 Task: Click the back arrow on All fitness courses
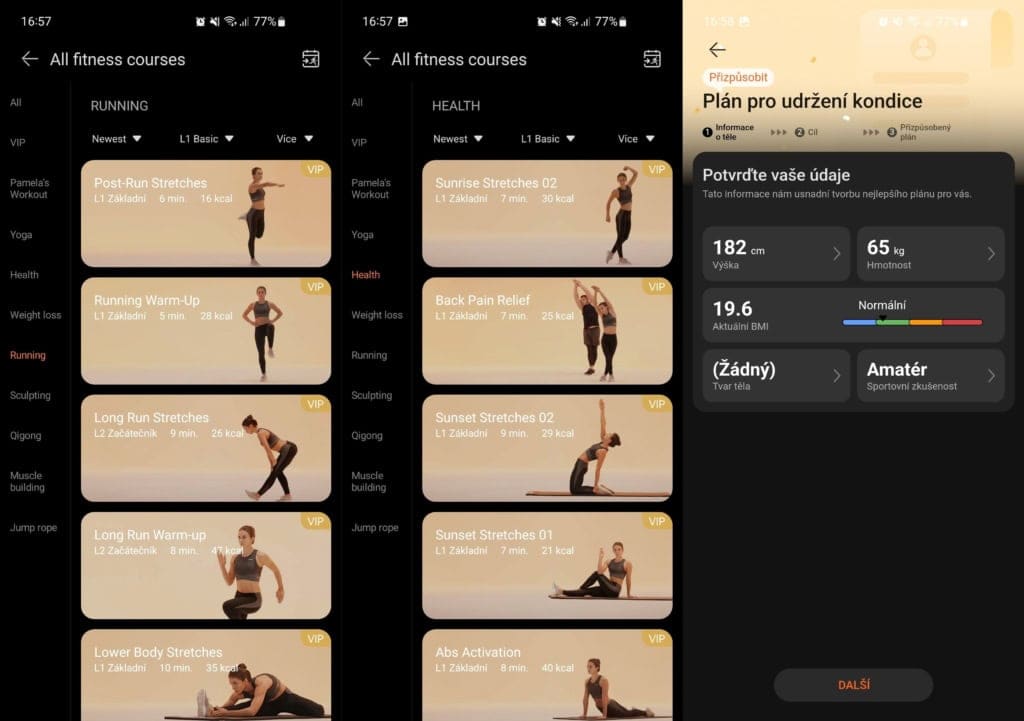(30, 59)
